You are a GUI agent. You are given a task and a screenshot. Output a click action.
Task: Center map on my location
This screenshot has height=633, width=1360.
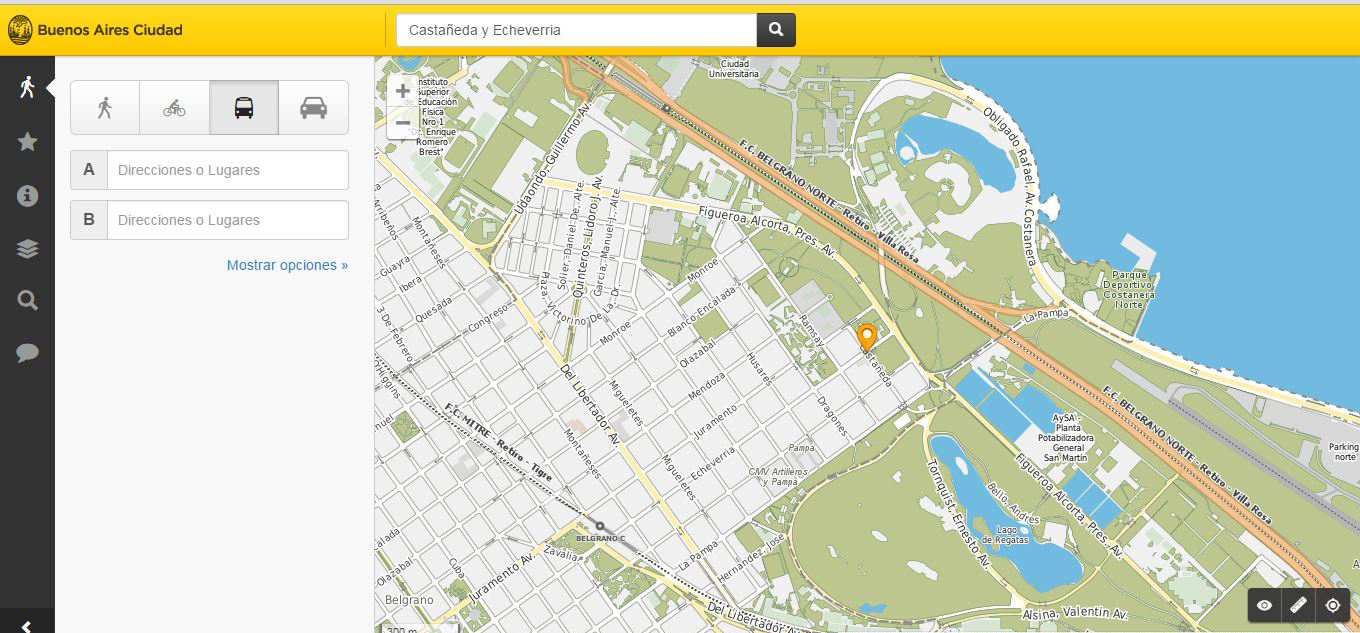click(1332, 605)
